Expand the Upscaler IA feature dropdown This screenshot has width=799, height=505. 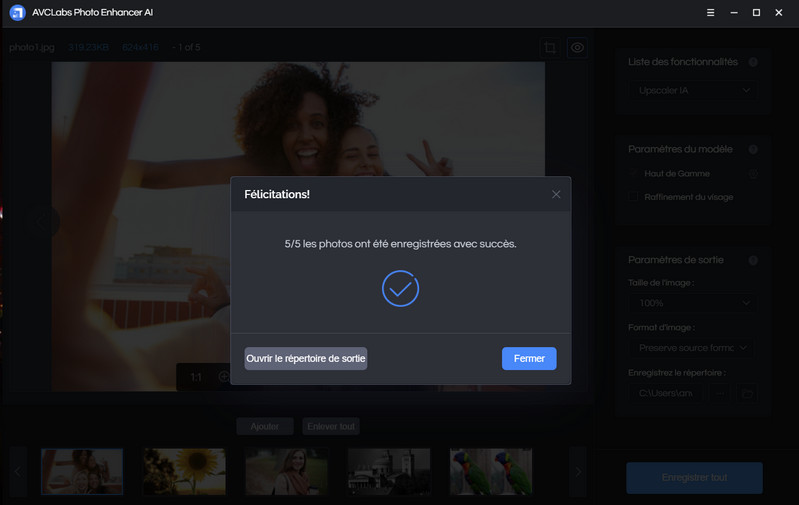point(695,91)
